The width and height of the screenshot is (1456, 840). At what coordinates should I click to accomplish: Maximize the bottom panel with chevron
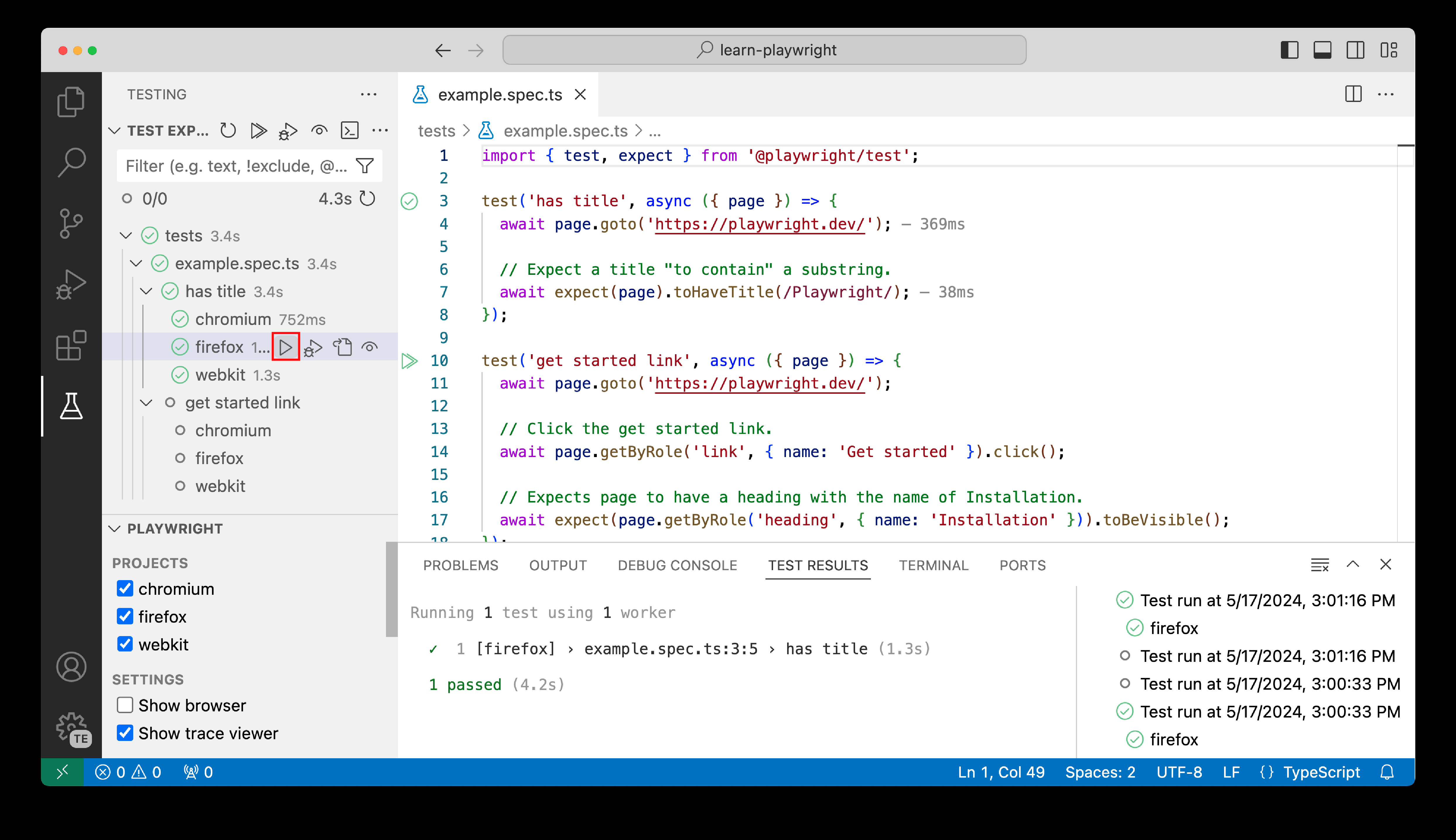(x=1353, y=564)
